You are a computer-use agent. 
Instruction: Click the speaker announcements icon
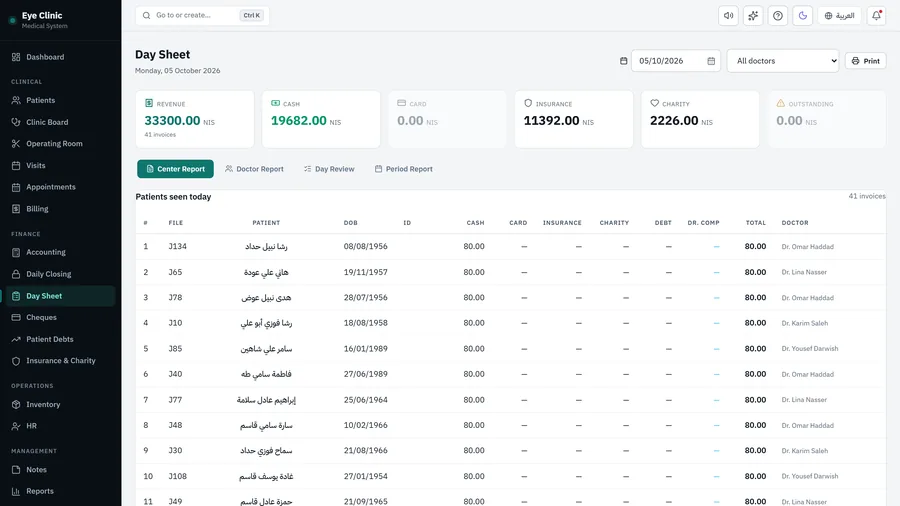(x=728, y=15)
